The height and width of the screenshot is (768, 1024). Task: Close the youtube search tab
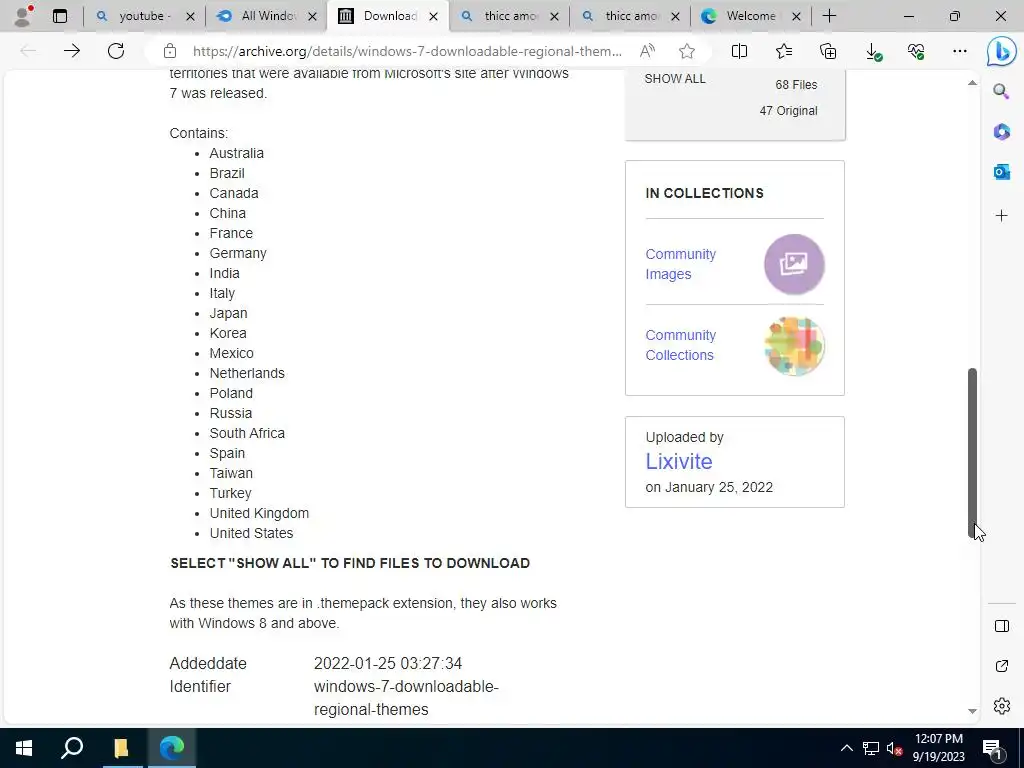[190, 16]
